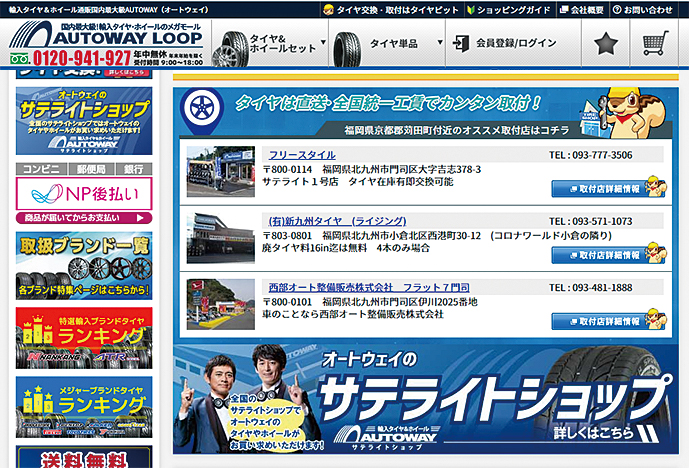Expand the タイヤ&ホイールセット dropdown arrow
689x468 pixels.
pos(323,42)
